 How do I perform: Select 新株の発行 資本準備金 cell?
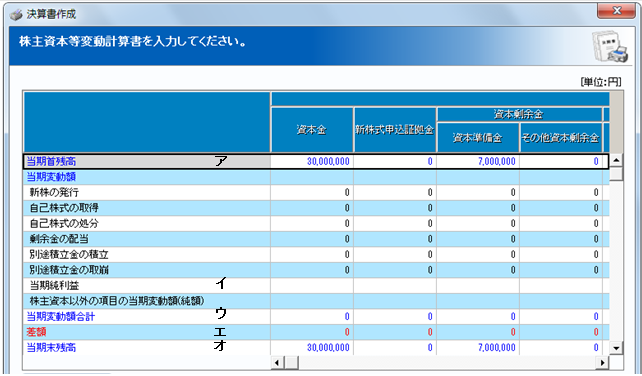pos(478,193)
